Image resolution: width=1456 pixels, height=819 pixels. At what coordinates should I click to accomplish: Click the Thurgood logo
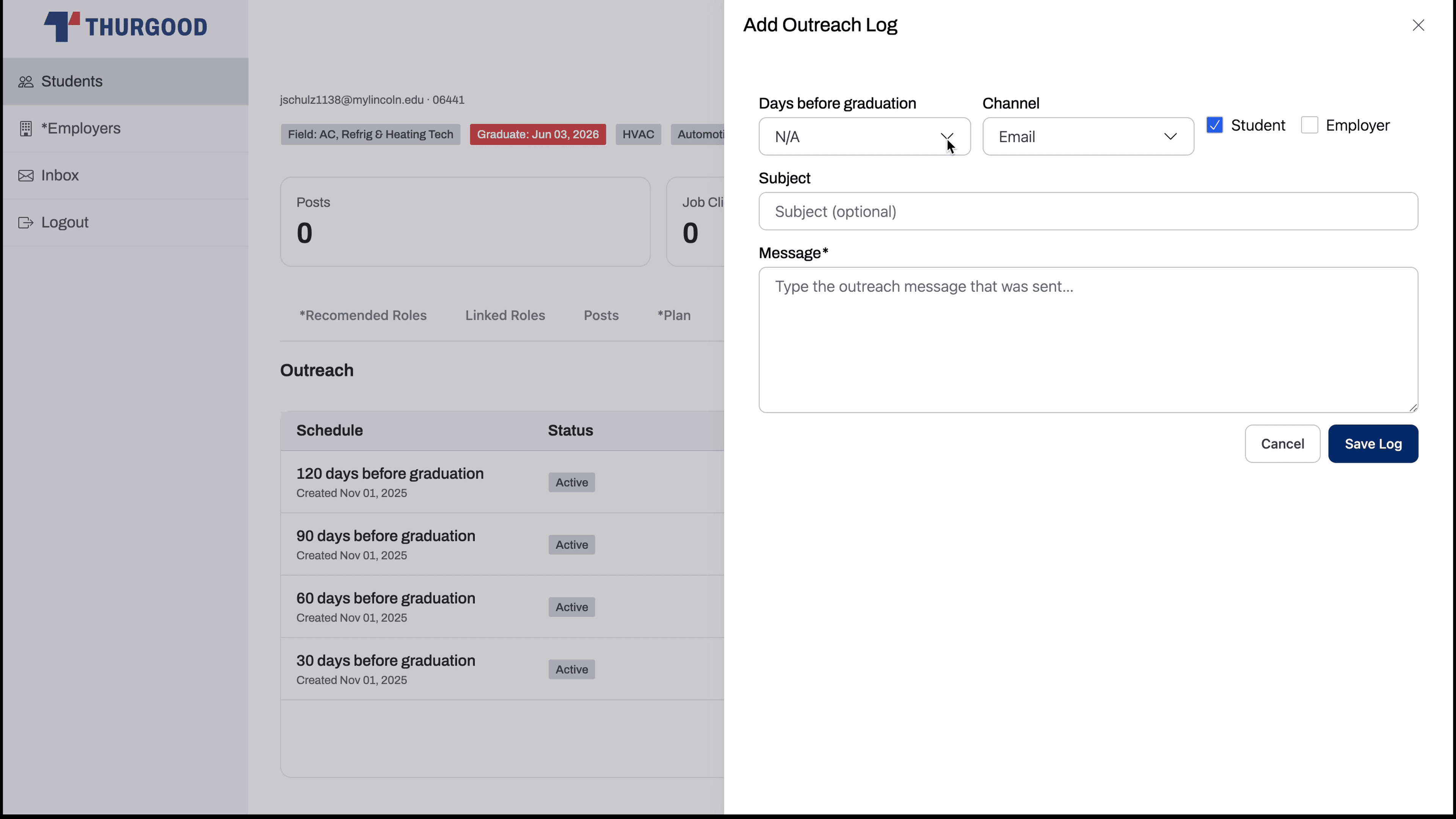point(125,27)
